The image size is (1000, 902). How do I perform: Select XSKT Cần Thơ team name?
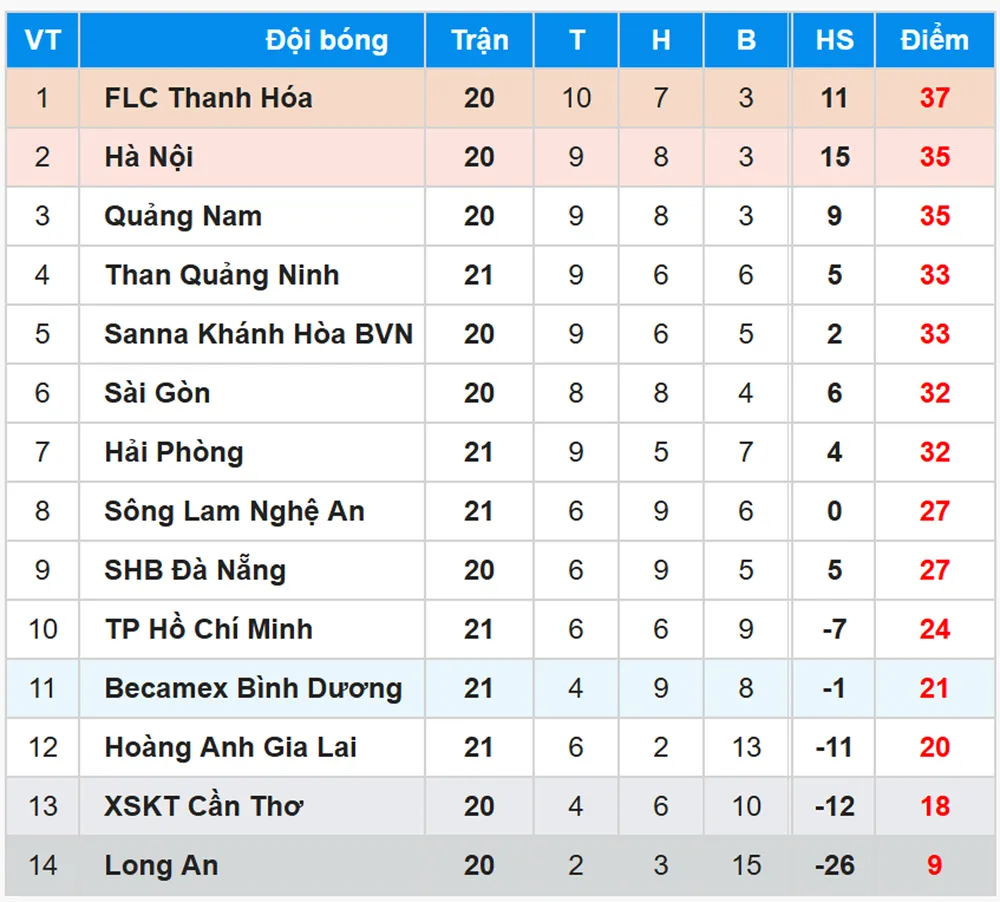pos(204,806)
